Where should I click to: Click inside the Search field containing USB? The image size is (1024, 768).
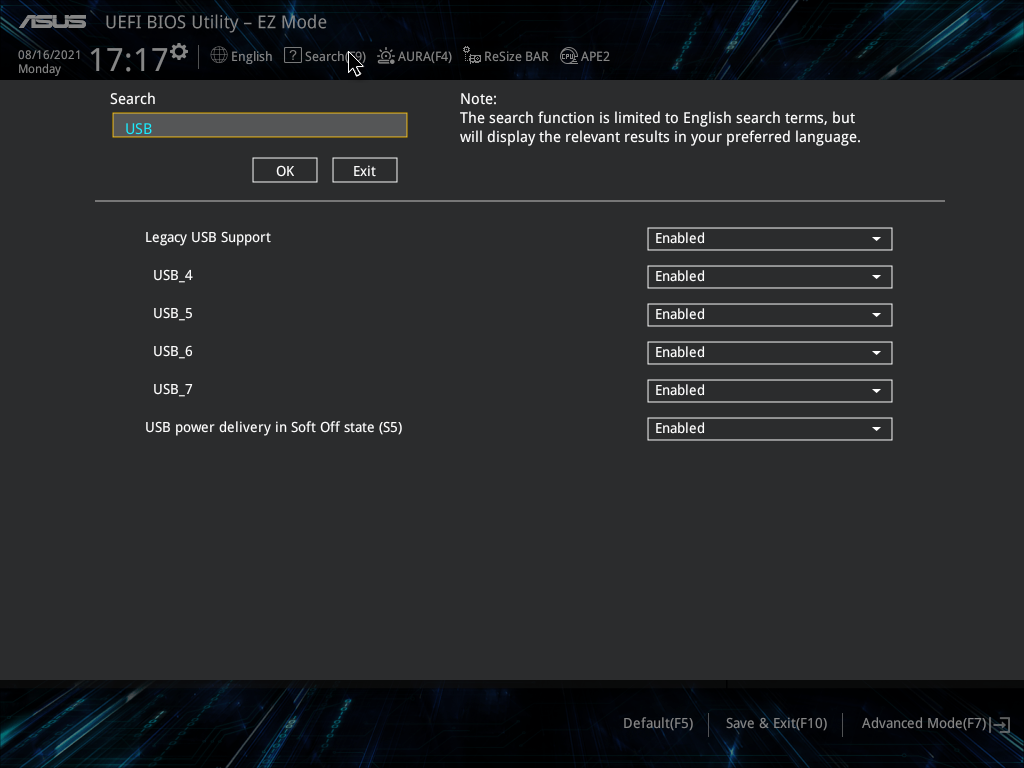260,125
